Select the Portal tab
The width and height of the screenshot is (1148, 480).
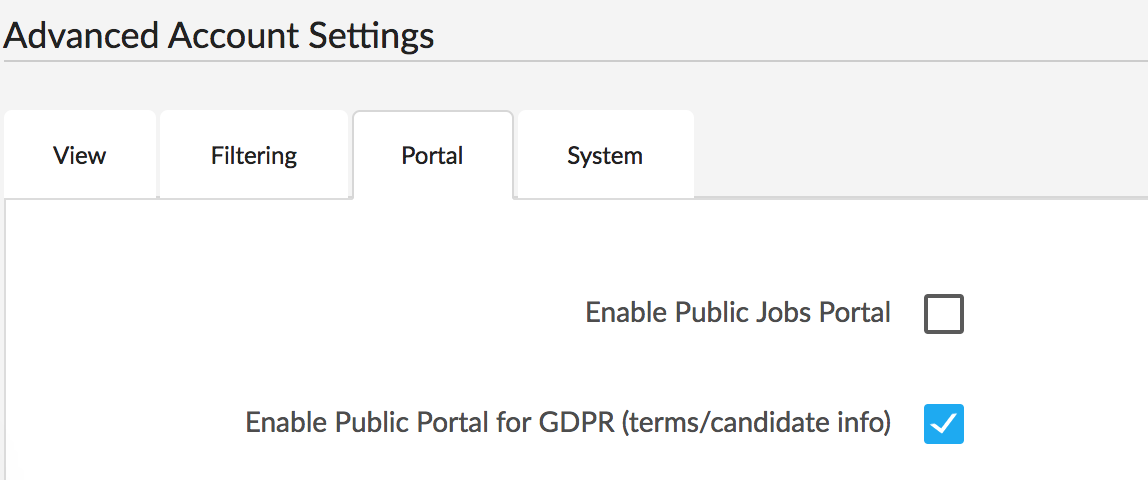click(x=432, y=156)
